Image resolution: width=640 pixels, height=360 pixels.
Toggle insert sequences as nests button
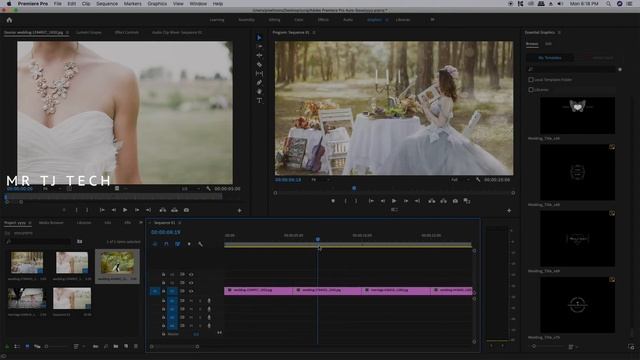pos(155,244)
